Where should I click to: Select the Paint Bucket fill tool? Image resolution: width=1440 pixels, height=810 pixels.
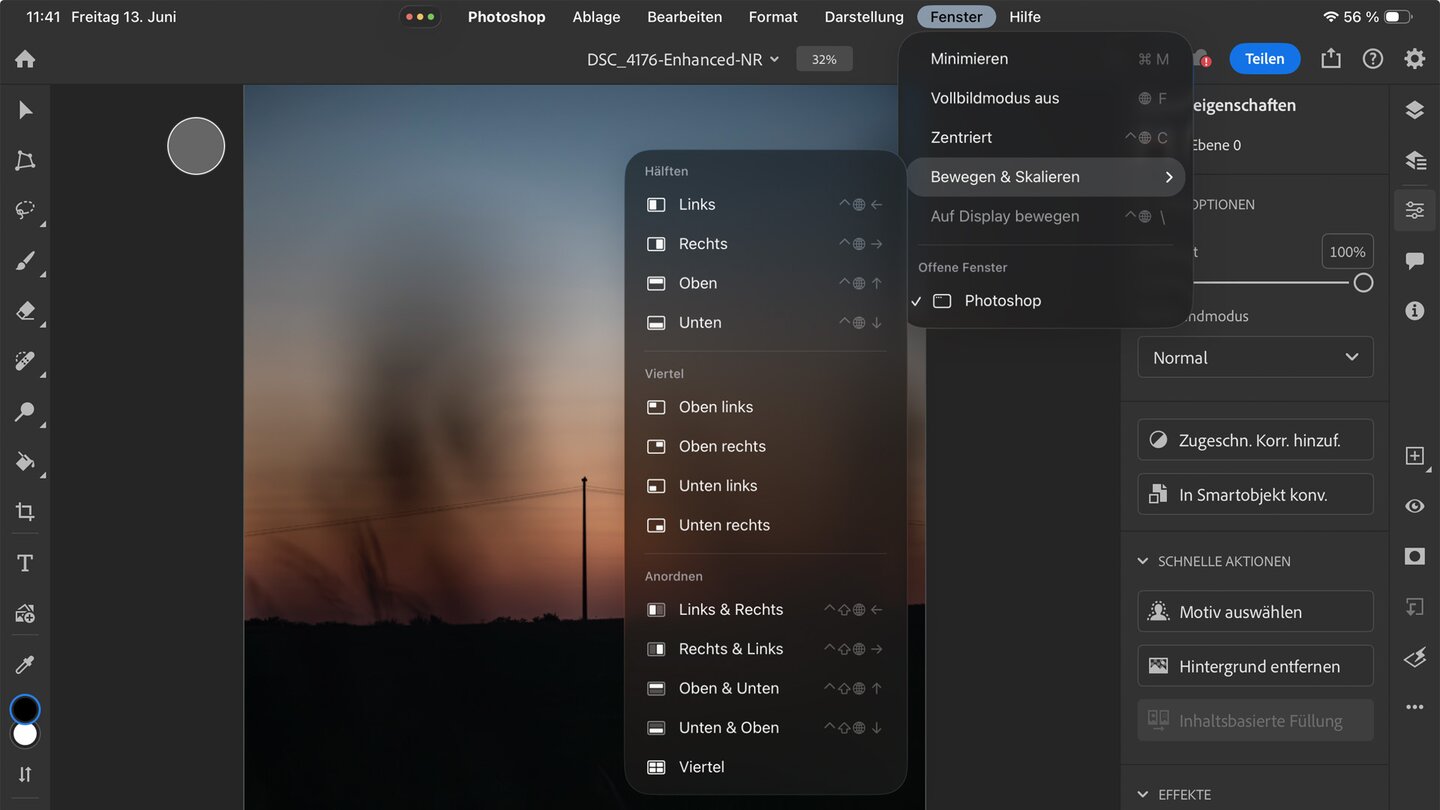tap(25, 461)
